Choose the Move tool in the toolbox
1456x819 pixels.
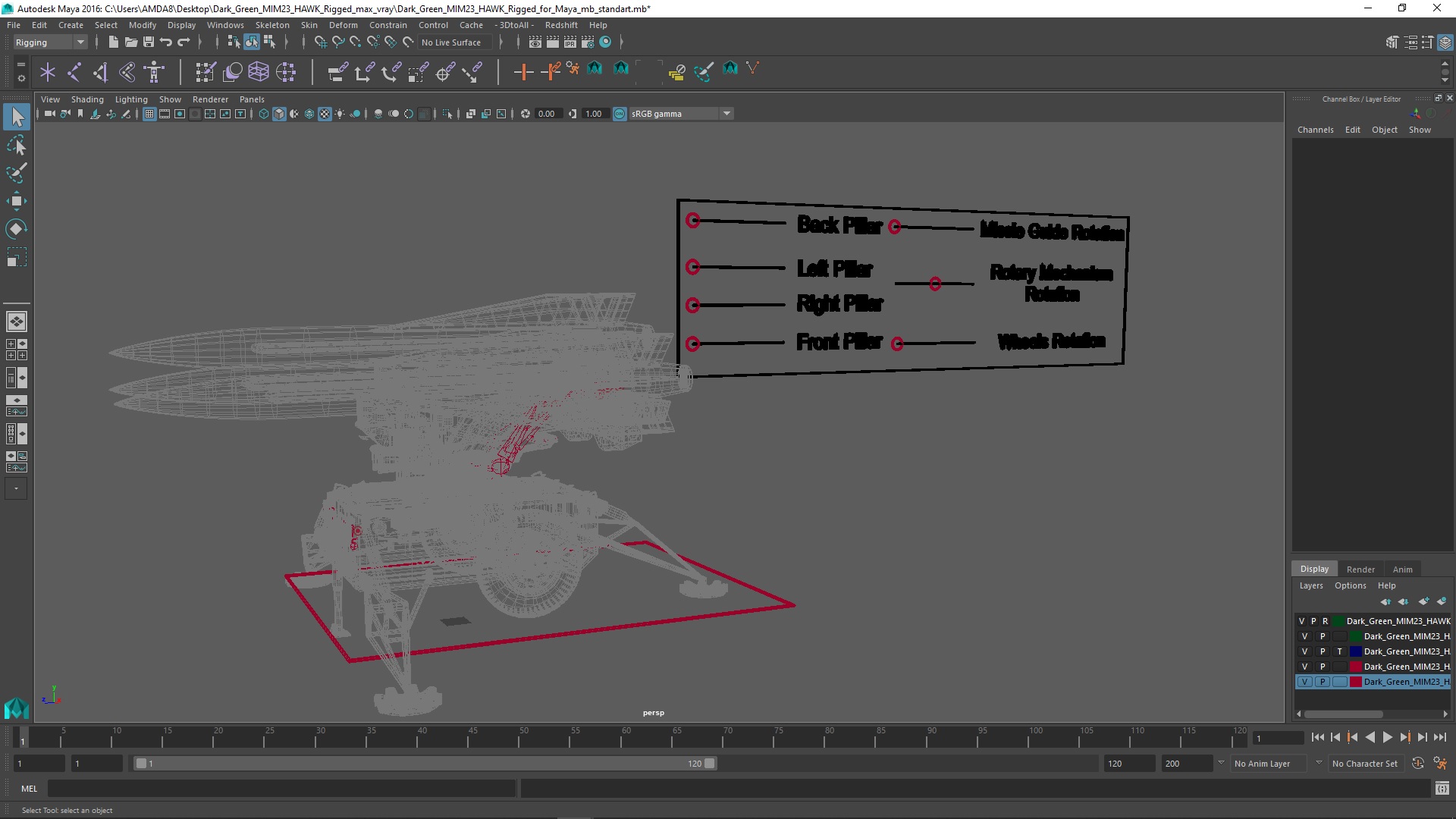[16, 201]
